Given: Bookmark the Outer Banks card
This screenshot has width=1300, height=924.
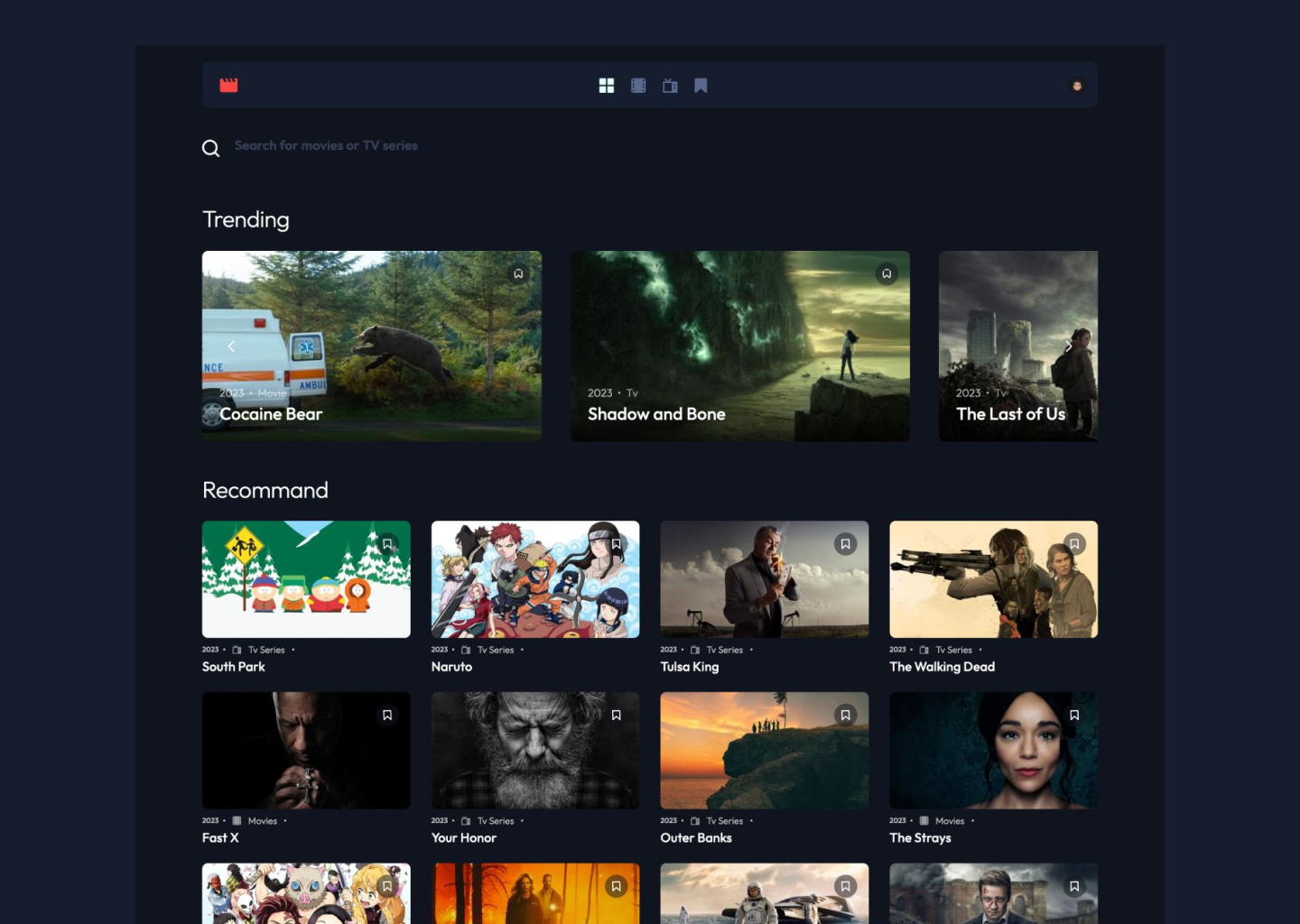Looking at the screenshot, I should 845,716.
